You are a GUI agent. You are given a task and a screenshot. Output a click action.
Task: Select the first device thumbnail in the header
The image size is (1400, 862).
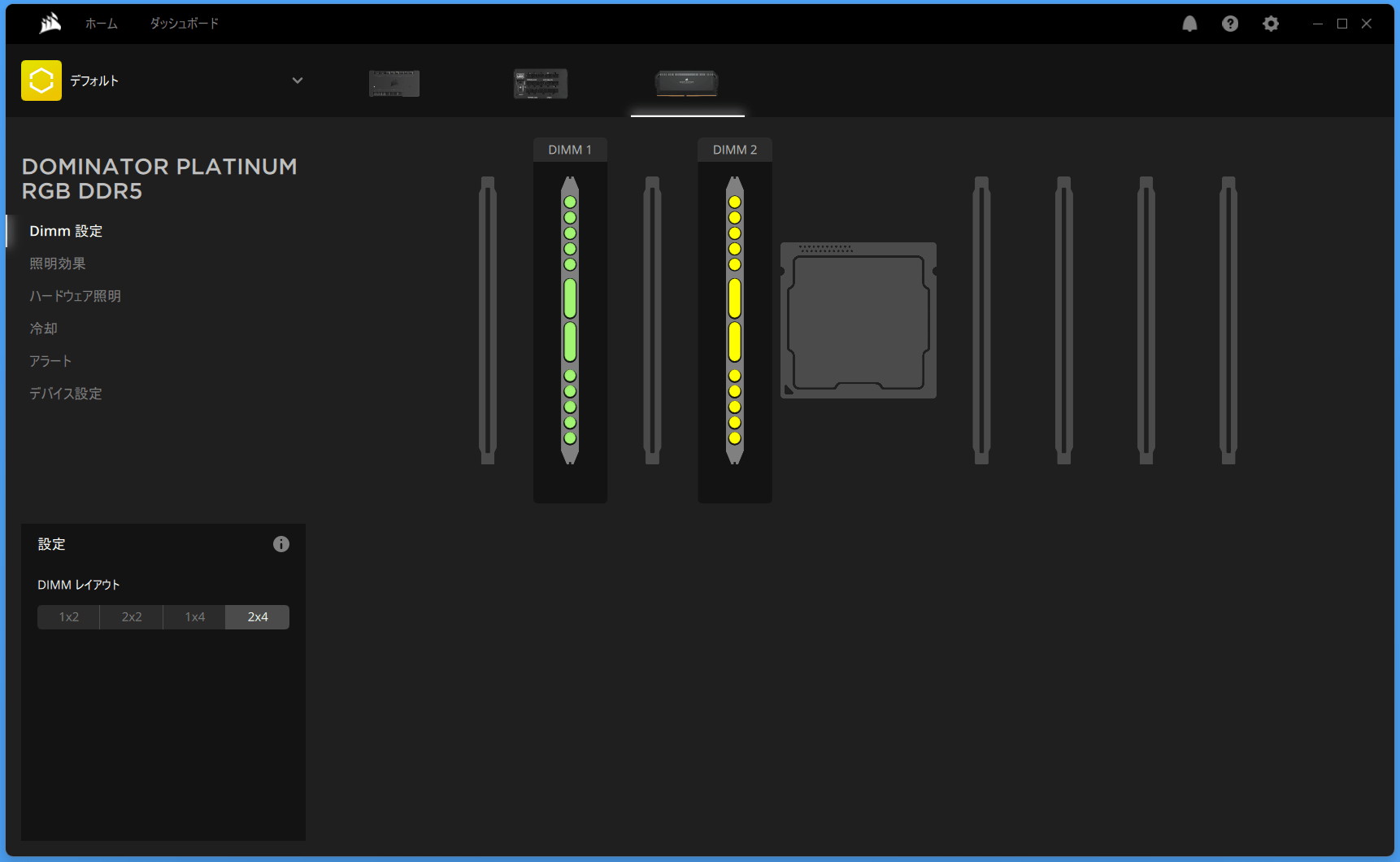(x=394, y=83)
